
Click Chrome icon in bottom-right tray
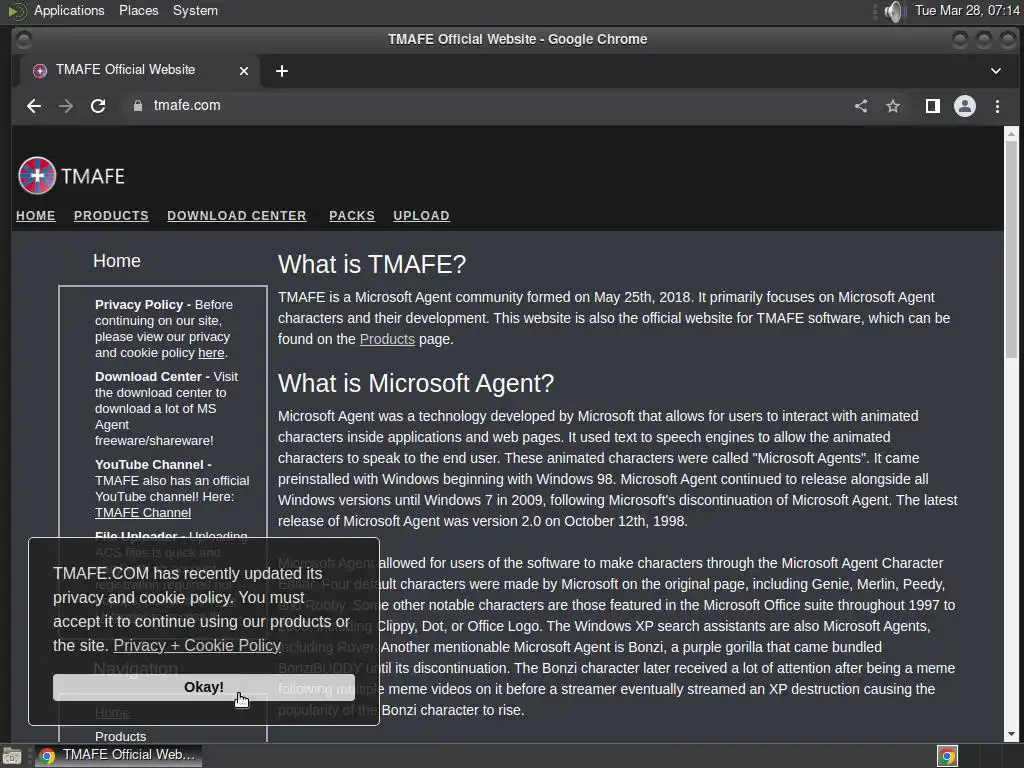click(x=947, y=756)
